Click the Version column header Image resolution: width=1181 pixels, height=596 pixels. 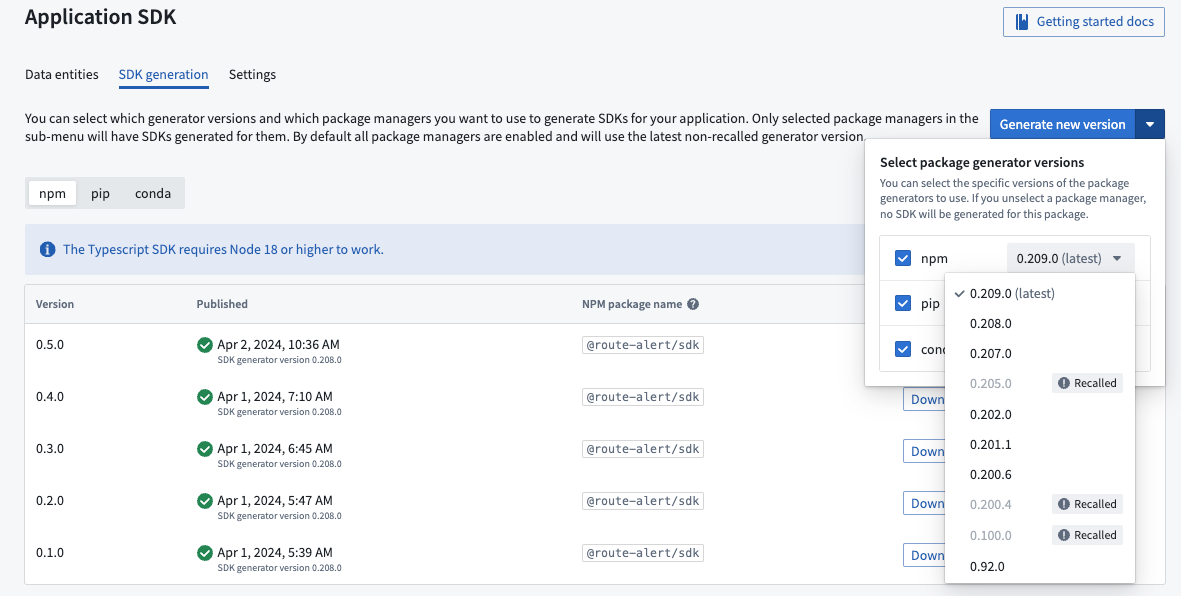pos(55,304)
